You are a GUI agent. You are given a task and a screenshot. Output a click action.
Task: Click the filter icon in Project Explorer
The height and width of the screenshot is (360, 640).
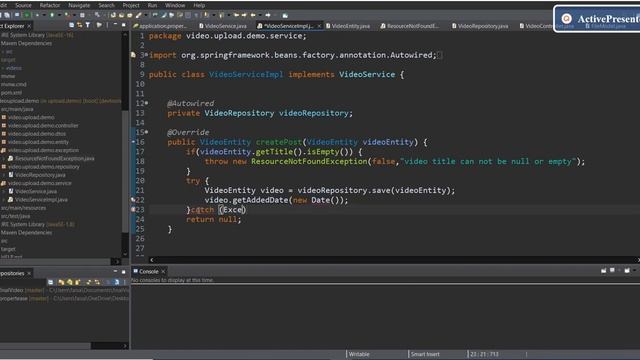point(88,25)
